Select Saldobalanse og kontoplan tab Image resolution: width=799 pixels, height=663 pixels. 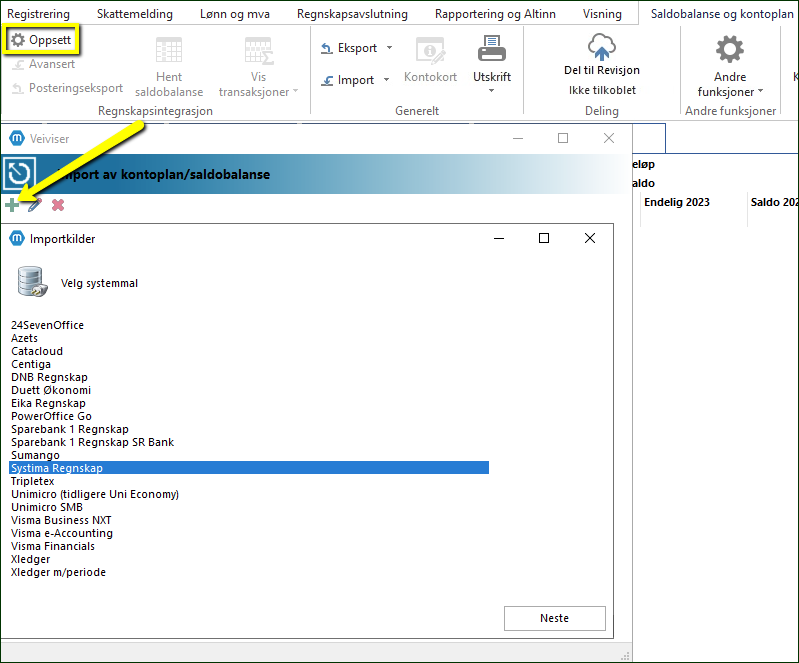[x=722, y=14]
